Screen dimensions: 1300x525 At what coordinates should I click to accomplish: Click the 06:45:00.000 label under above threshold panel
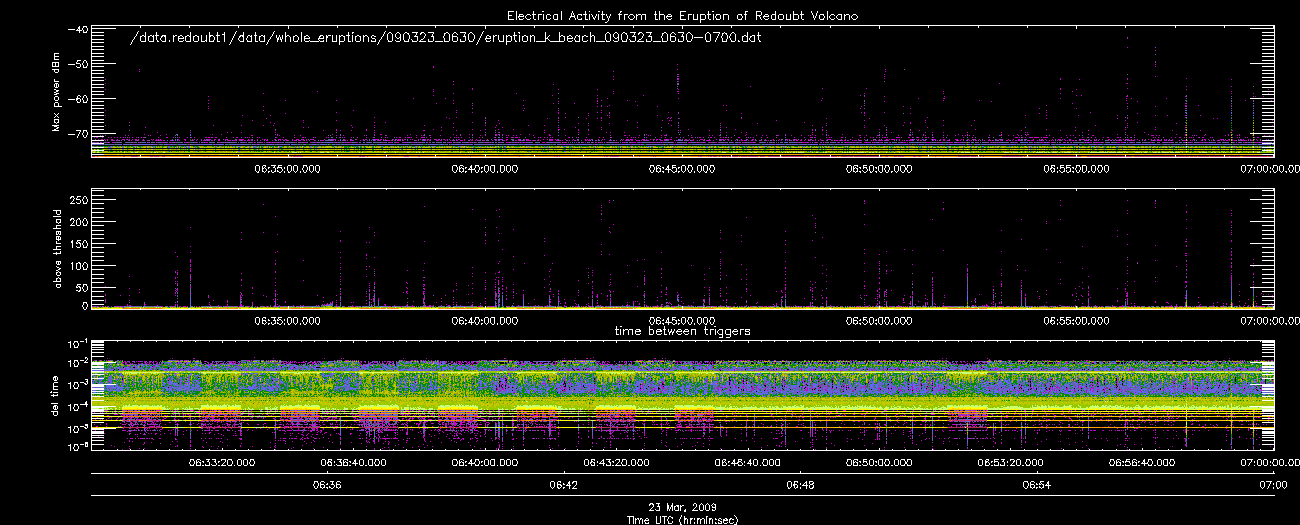682,321
